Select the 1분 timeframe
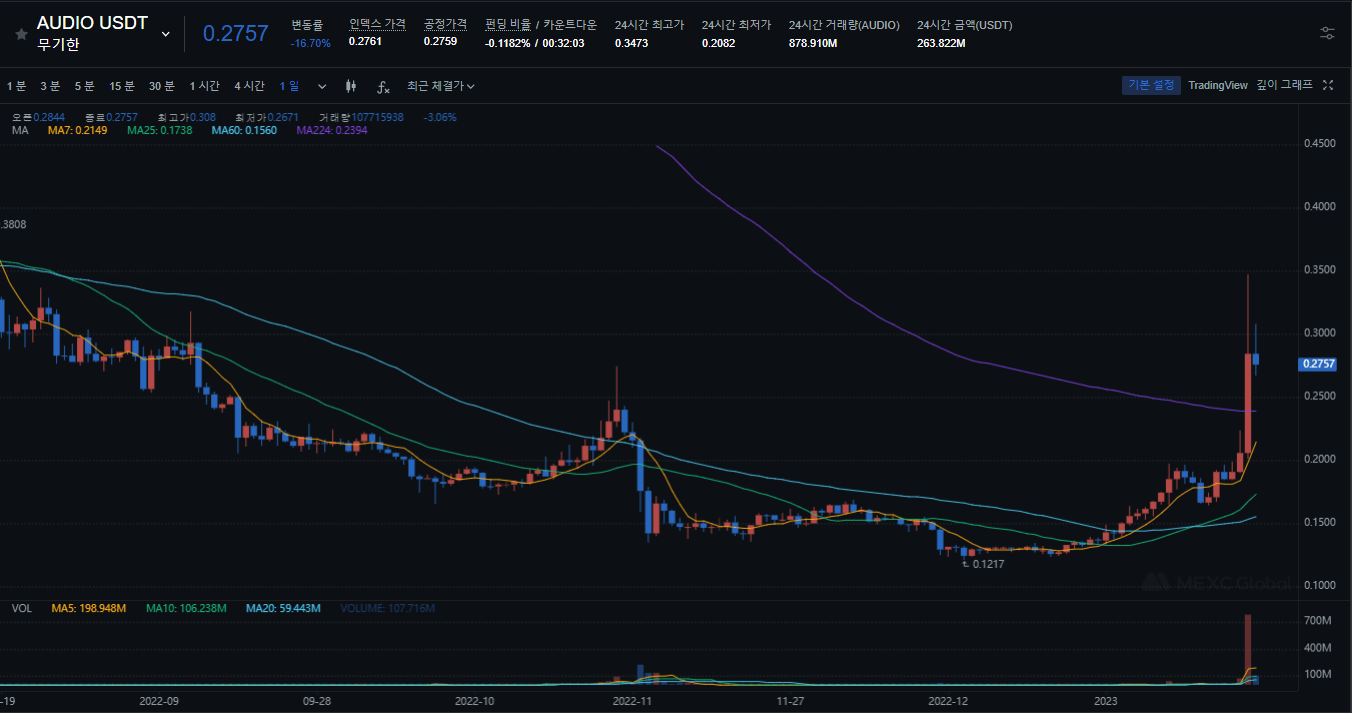The image size is (1352, 713). coord(16,86)
